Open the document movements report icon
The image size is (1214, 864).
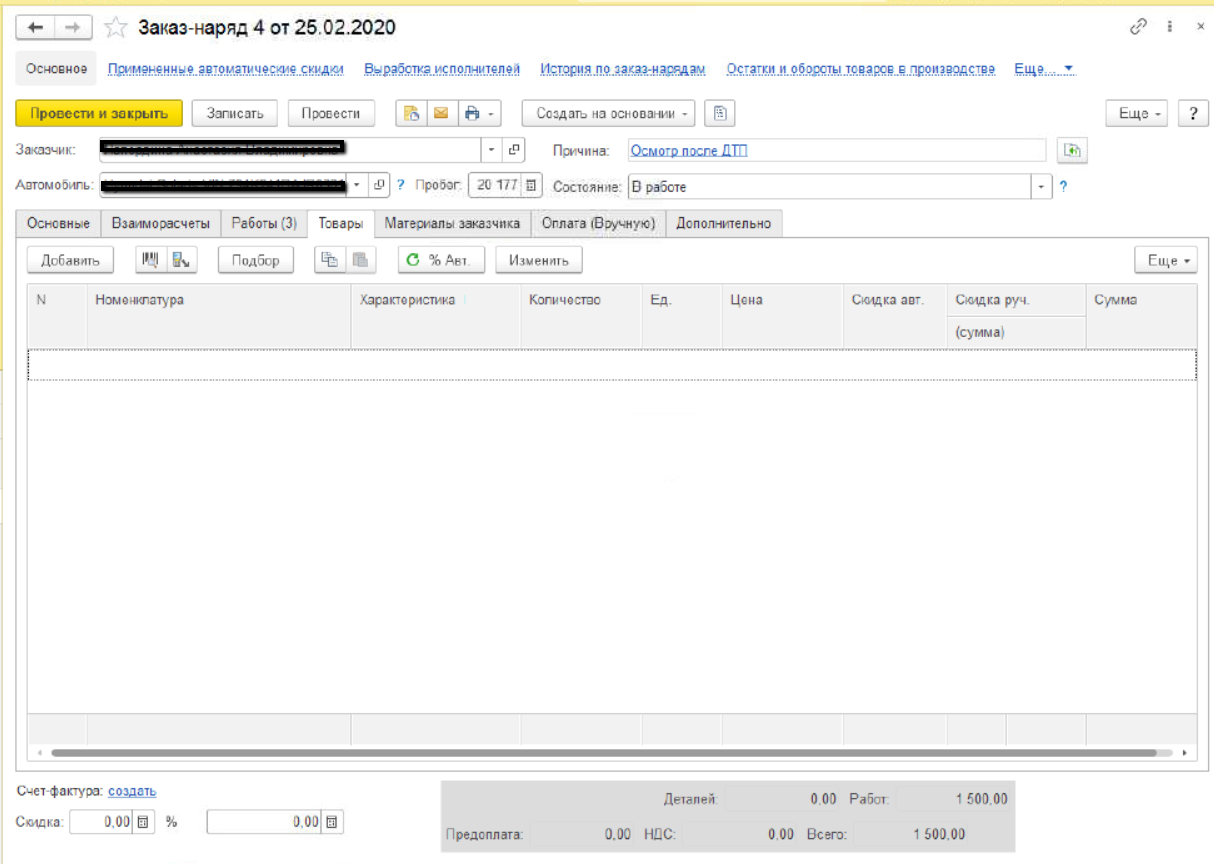(x=411, y=113)
